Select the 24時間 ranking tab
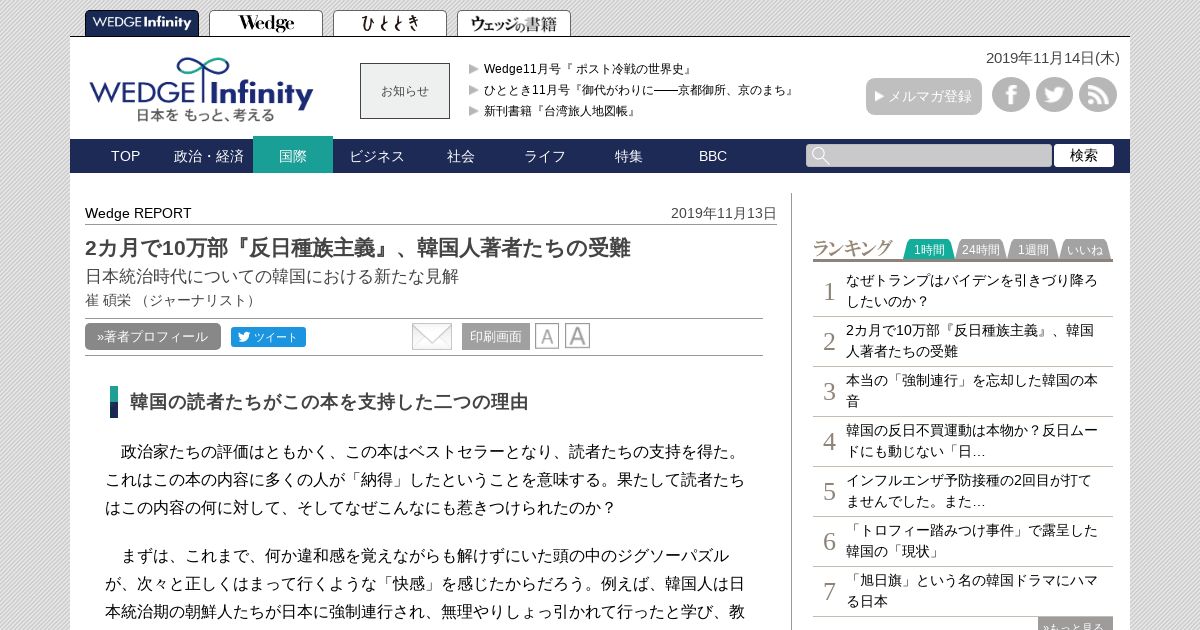This screenshot has height=630, width=1200. pos(981,250)
